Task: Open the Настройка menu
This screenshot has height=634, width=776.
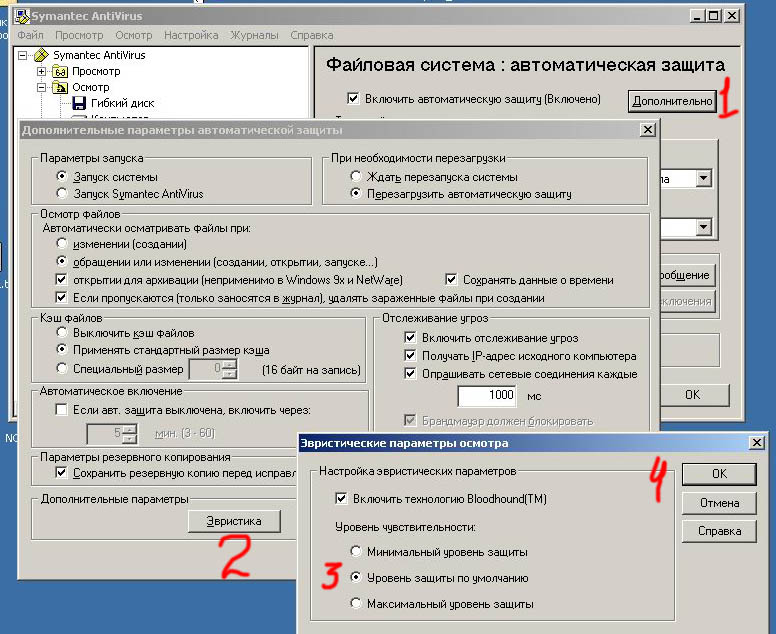Action: pos(191,35)
